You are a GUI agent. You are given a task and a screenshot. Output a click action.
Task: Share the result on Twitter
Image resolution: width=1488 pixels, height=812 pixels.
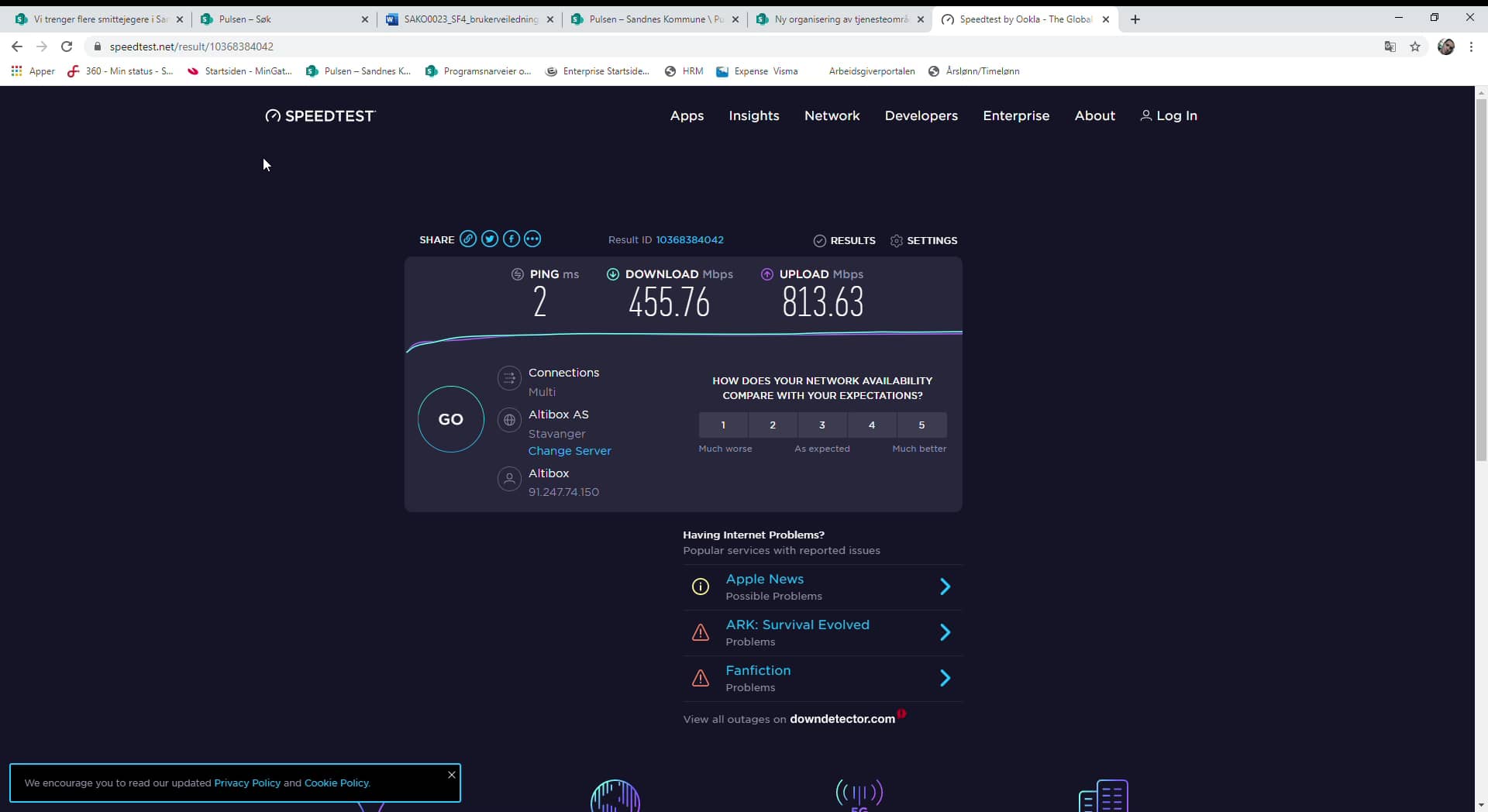tap(490, 239)
